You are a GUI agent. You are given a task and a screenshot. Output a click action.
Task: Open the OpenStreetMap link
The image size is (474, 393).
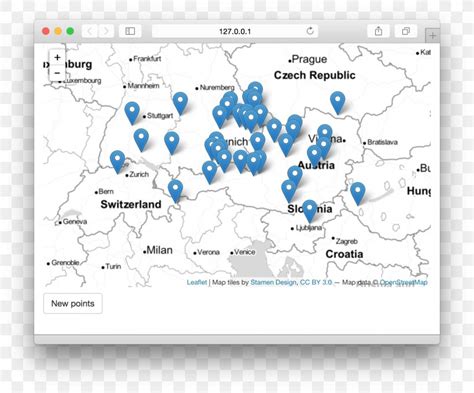(404, 282)
